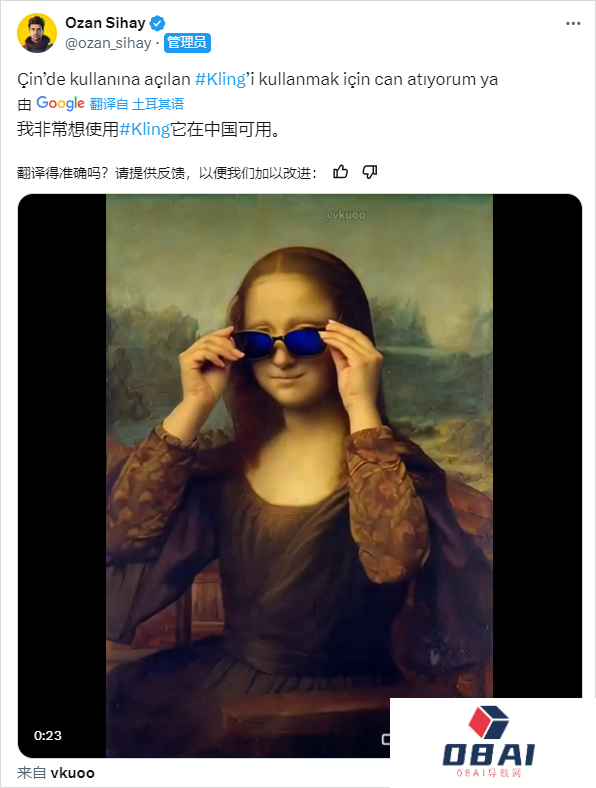Click the 0:23 video duration label
The image size is (596, 788).
48,735
